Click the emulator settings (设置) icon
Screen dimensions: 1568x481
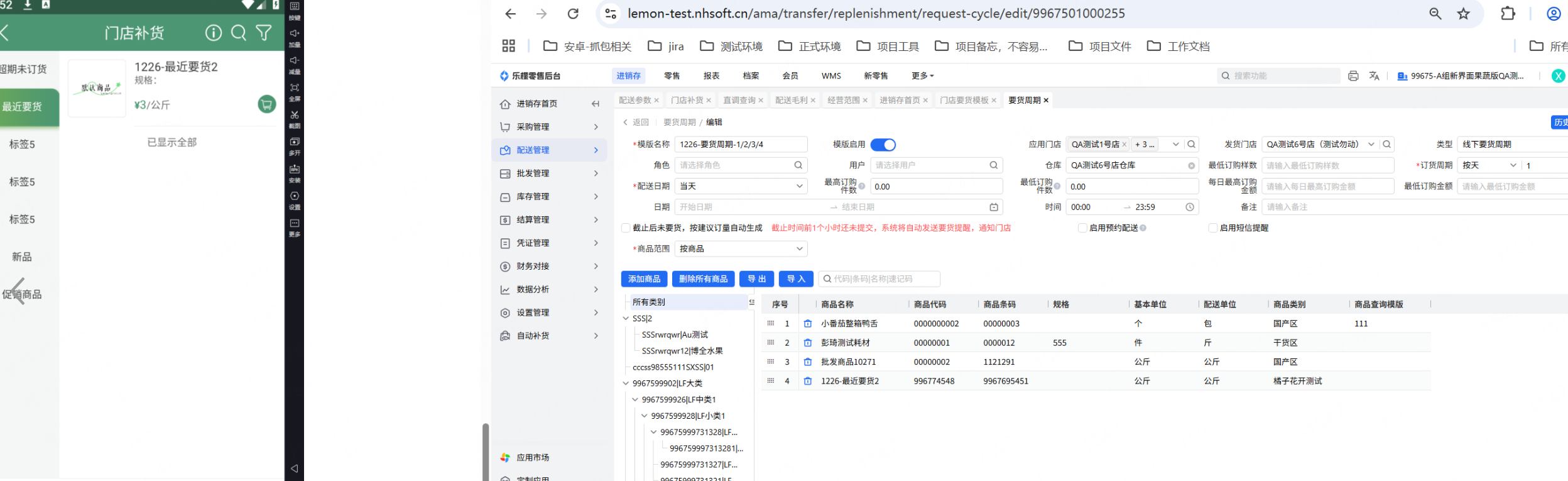[295, 196]
